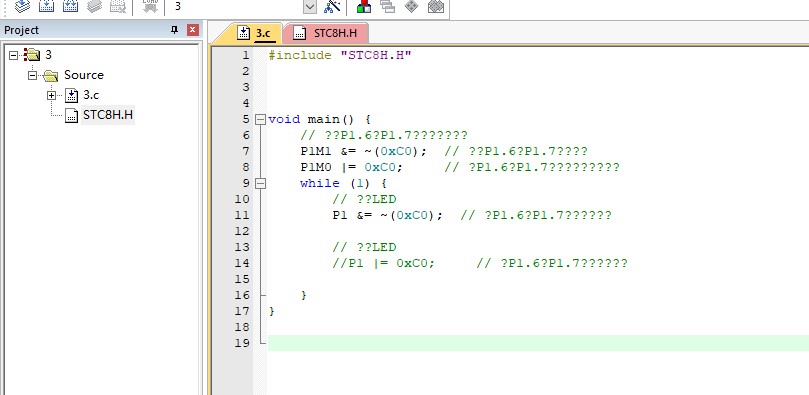Screen dimensions: 809x395
Task: Click the P1M0 |= 0xC0; statement
Action: [x=351, y=168]
